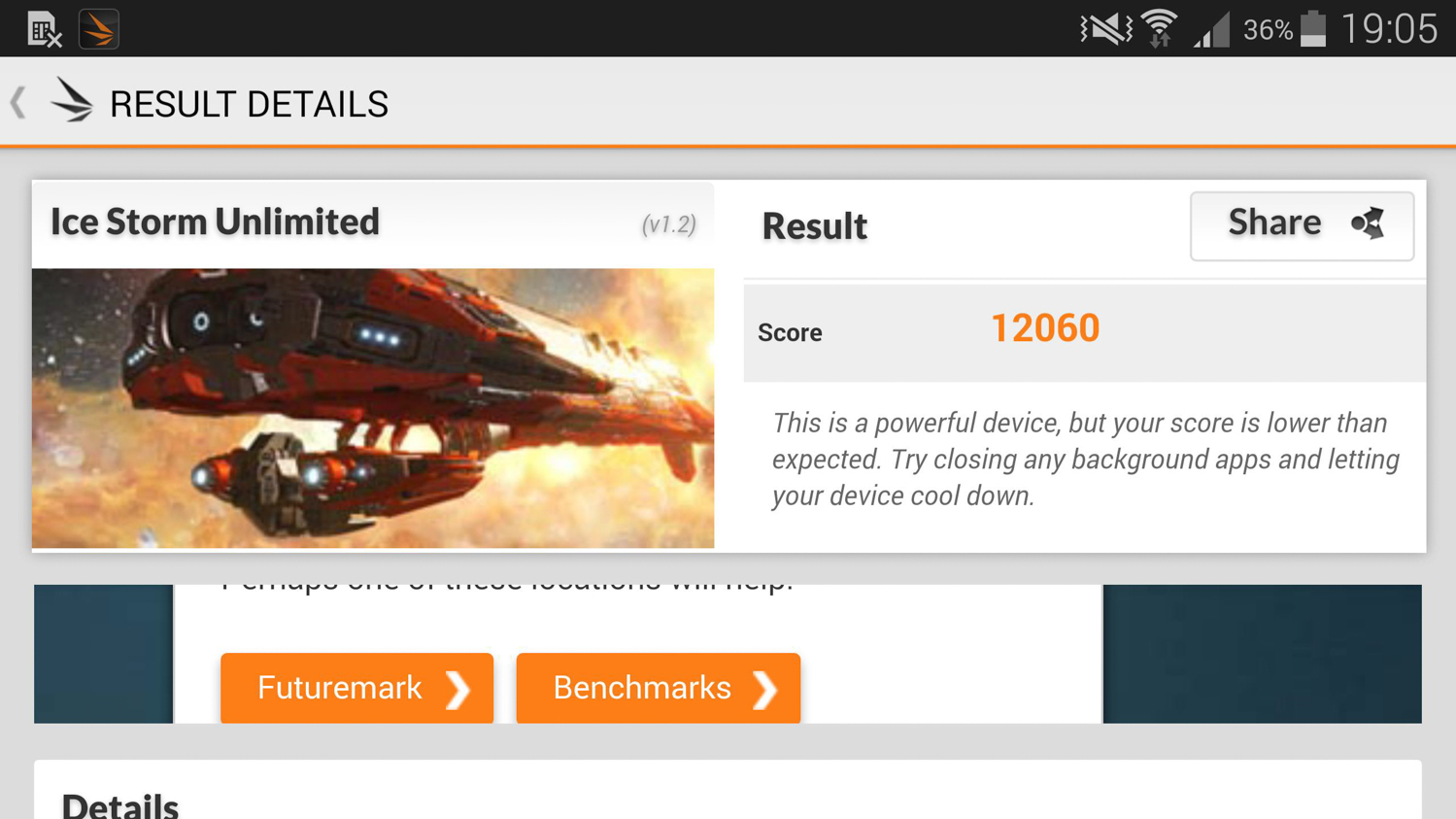Tap the Ice Storm Unlimited spaceship image

pos(373,408)
